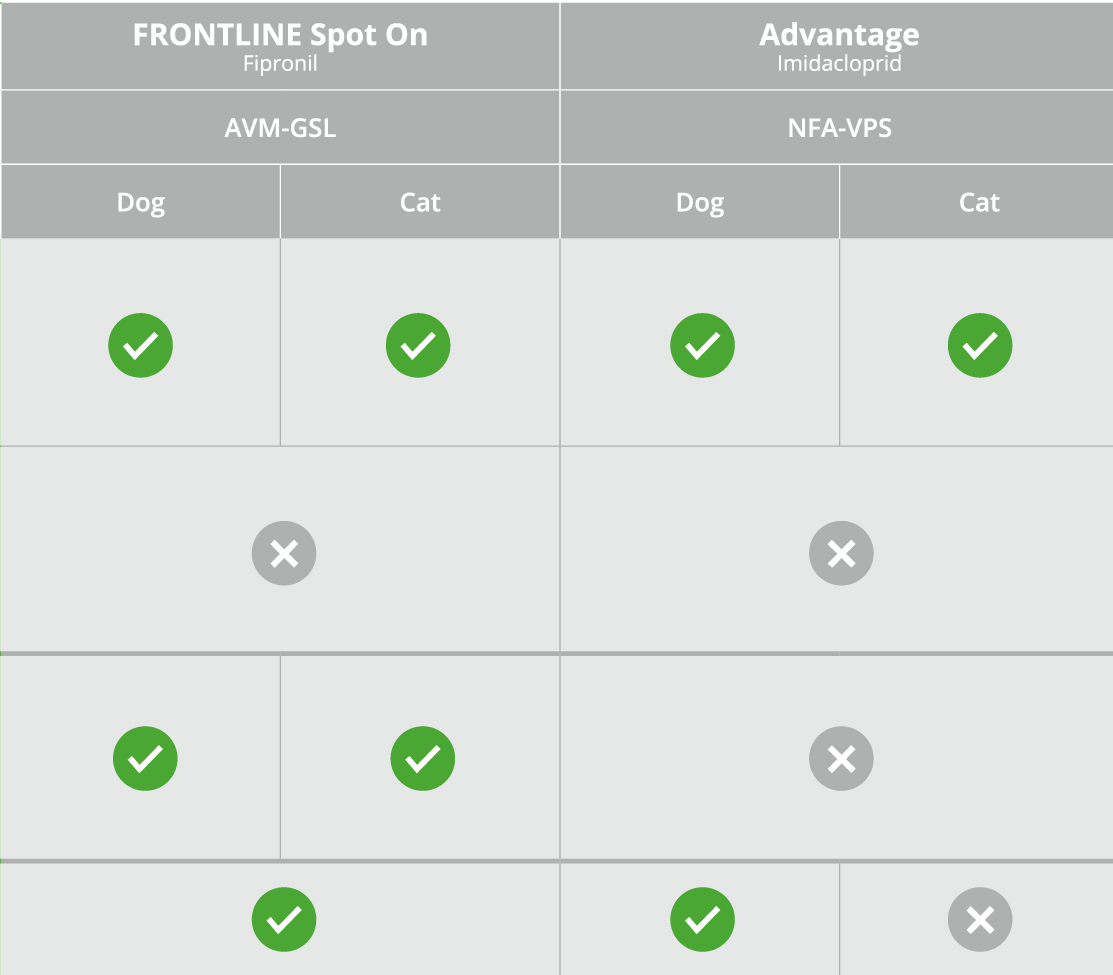Image resolution: width=1113 pixels, height=975 pixels.
Task: Click the first-row green check under Frontline Cat
Action: click(x=418, y=345)
